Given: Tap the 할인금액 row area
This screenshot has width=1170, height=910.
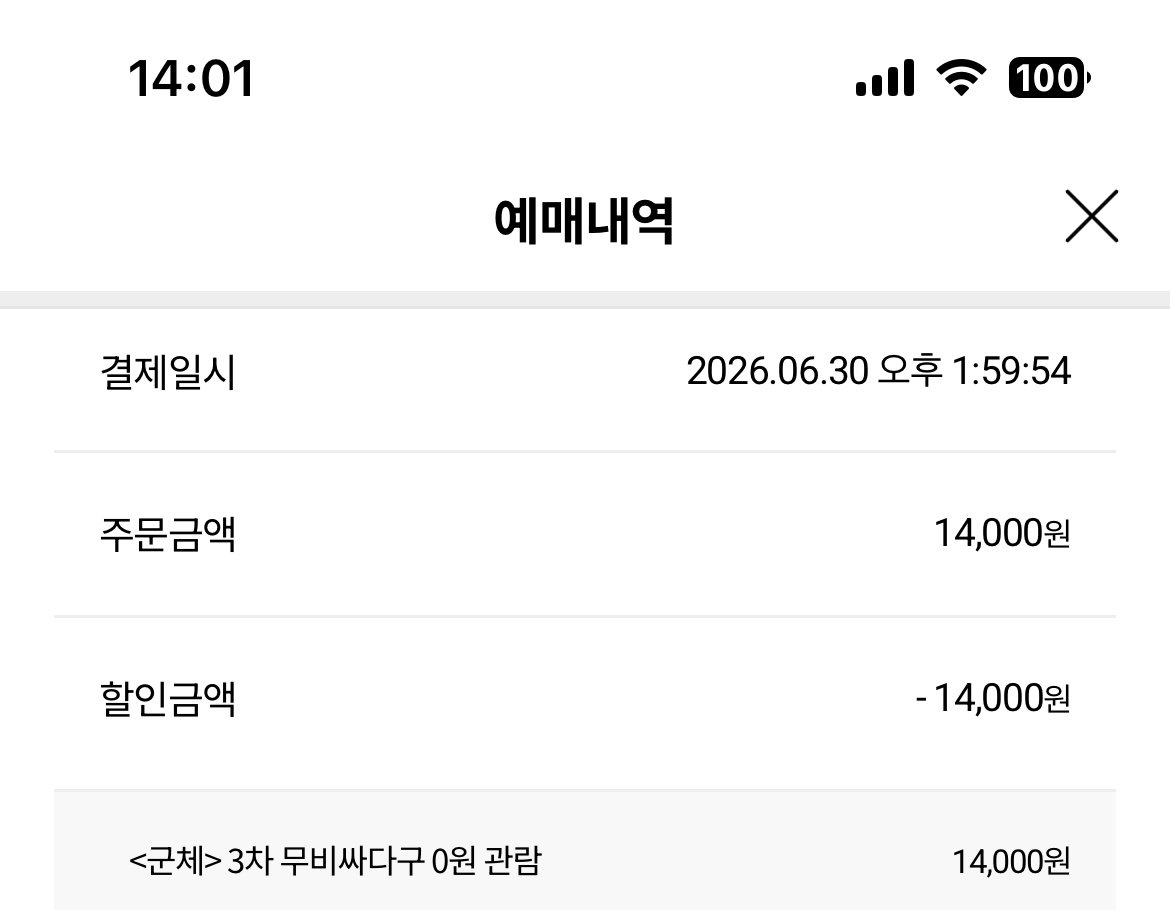Looking at the screenshot, I should 585,703.
